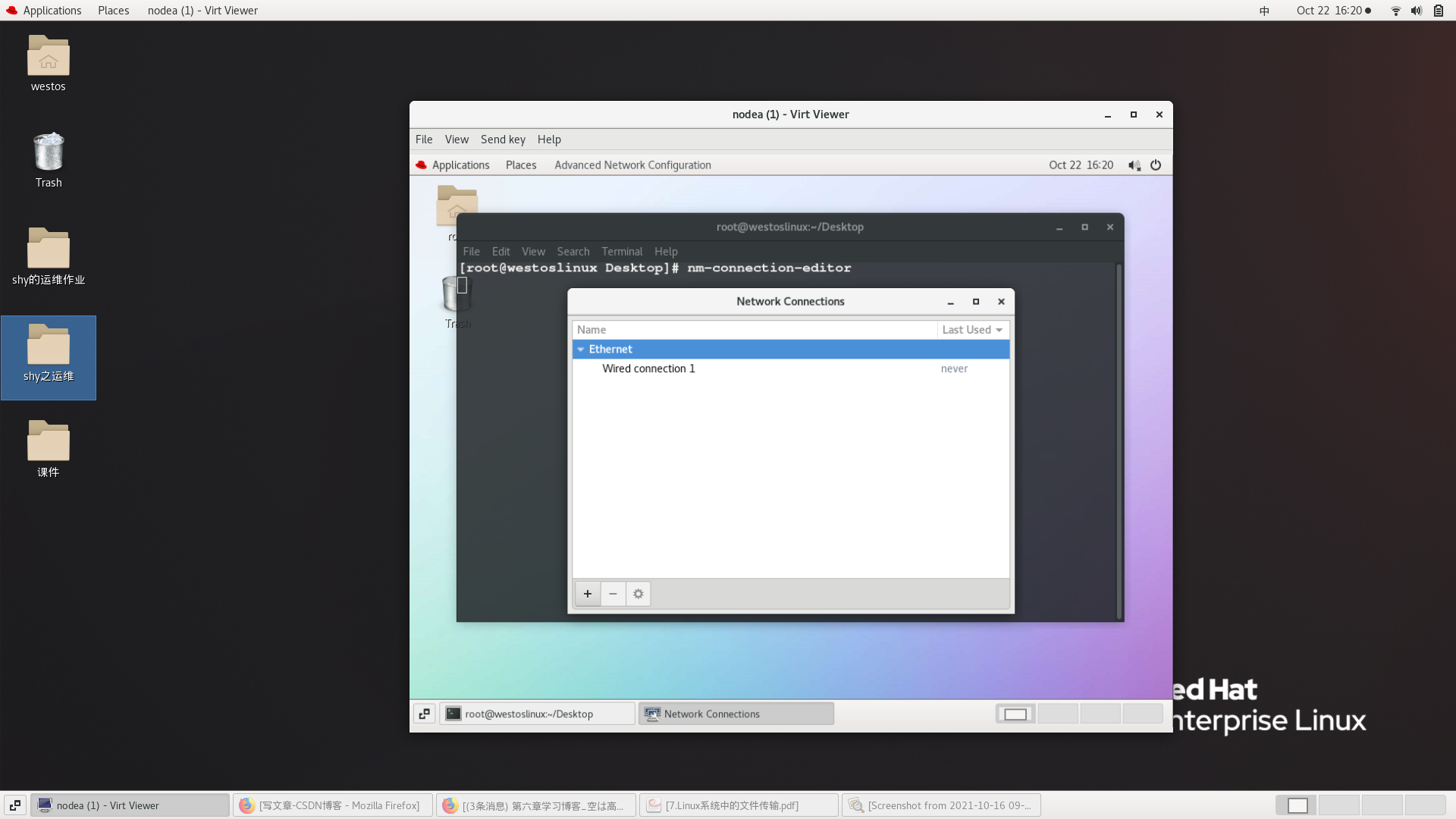Viewport: 1456px width, 819px height.
Task: Click guest taskbar Network Connections button
Action: click(x=736, y=714)
